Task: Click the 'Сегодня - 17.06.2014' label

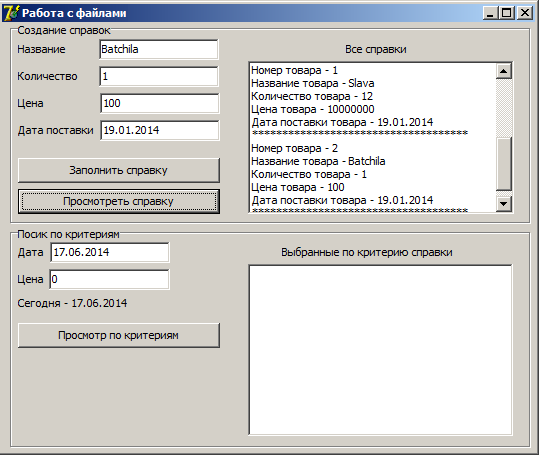Action: [72, 303]
